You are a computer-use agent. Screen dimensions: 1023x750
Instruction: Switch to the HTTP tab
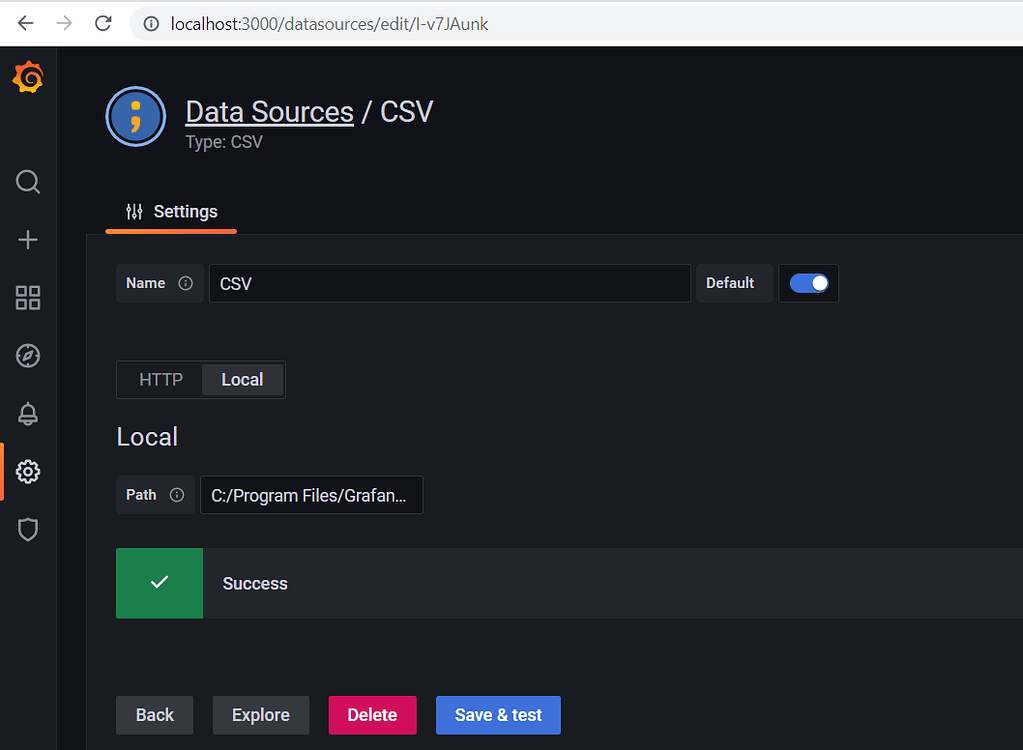pos(160,379)
